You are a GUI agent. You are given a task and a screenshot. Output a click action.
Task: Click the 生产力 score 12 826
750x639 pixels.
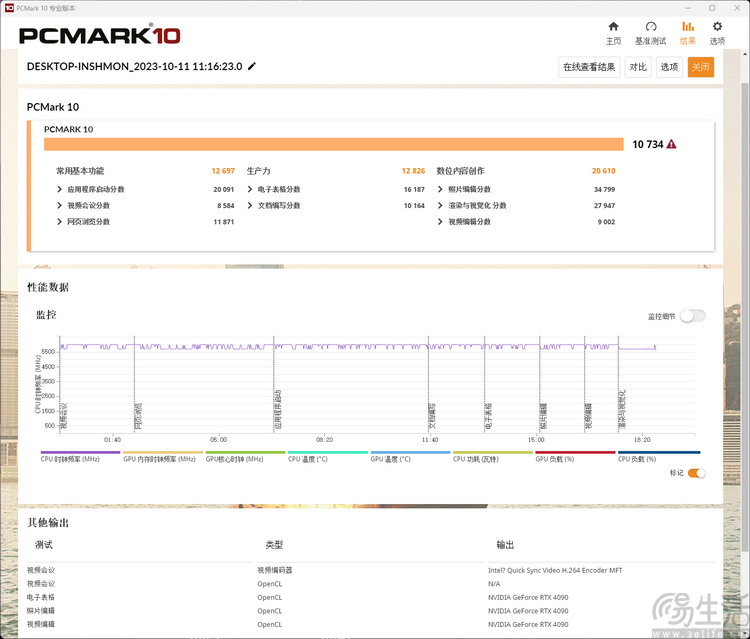click(x=413, y=171)
